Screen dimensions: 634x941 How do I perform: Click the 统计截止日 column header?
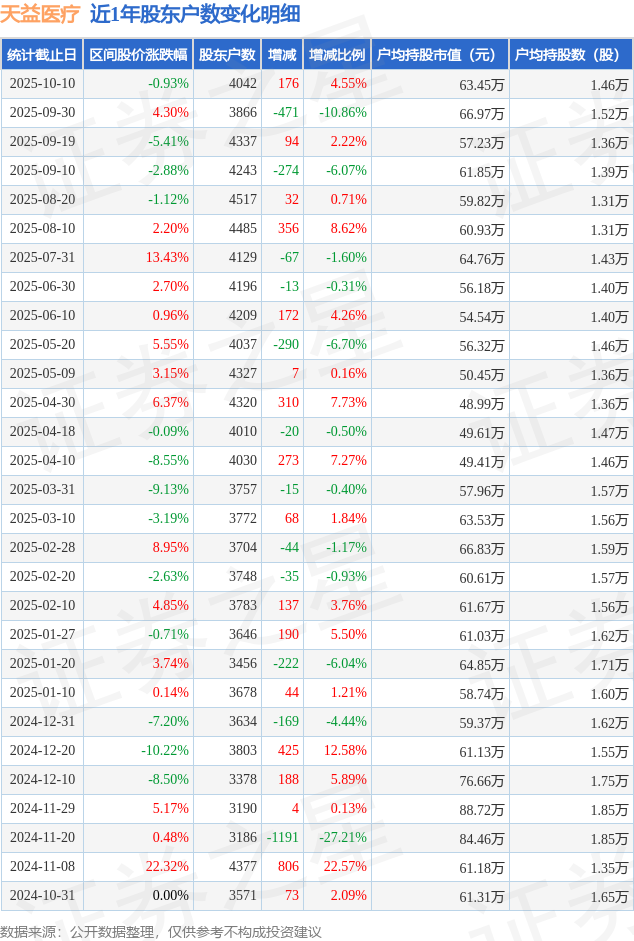42,55
